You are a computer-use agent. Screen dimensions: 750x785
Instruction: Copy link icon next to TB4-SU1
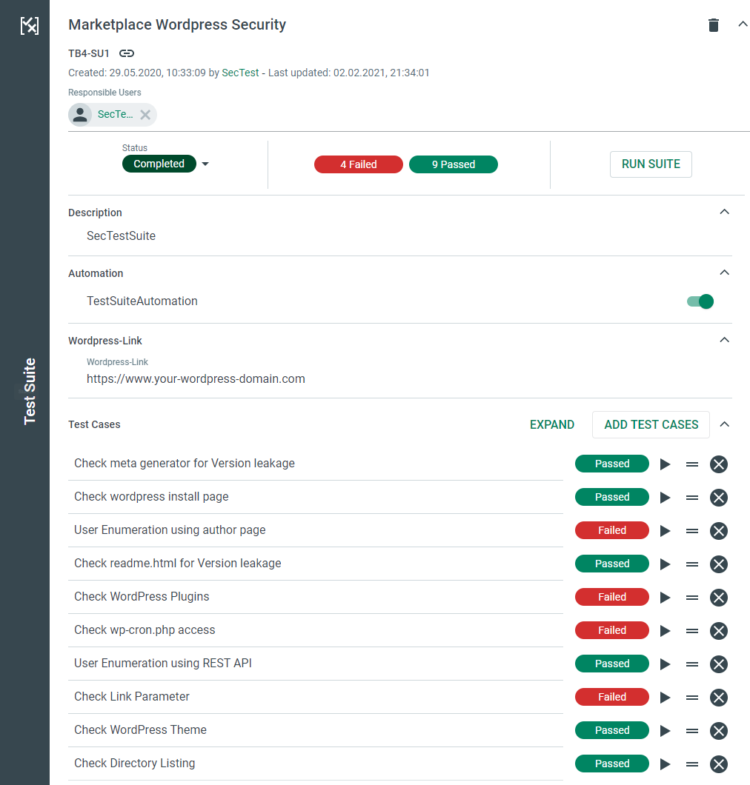[127, 53]
